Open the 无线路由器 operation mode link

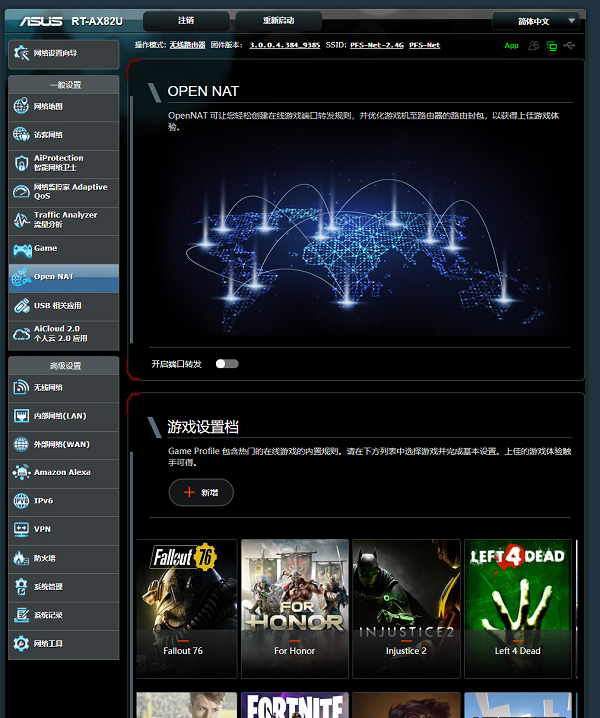click(x=187, y=45)
